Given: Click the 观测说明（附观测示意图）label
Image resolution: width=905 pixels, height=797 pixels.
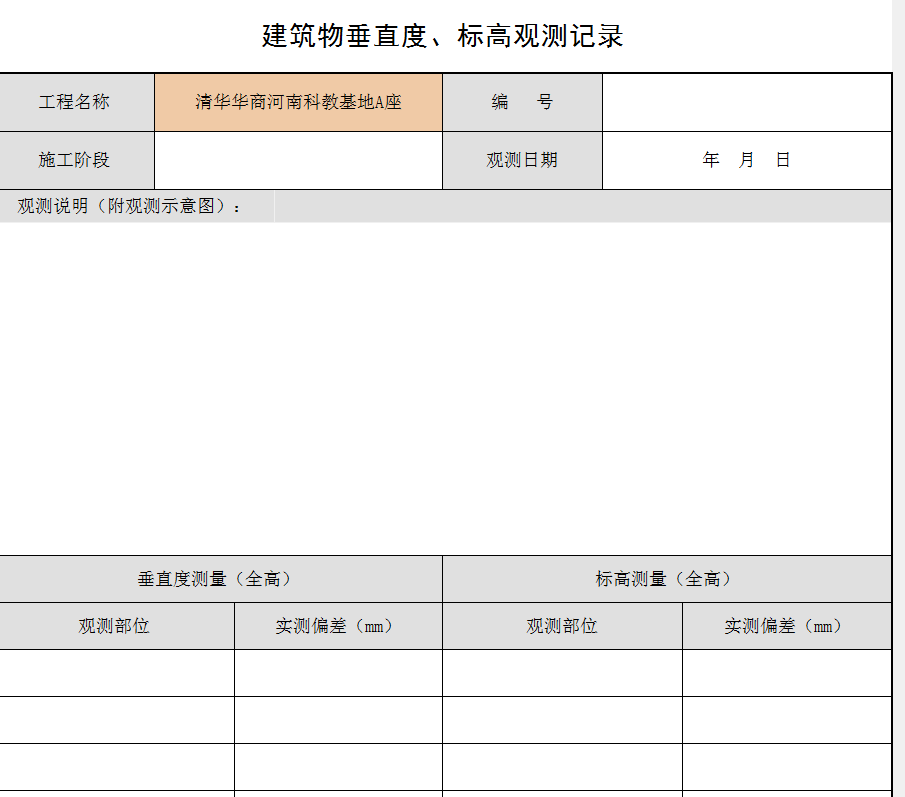Looking at the screenshot, I should pyautogui.click(x=130, y=207).
